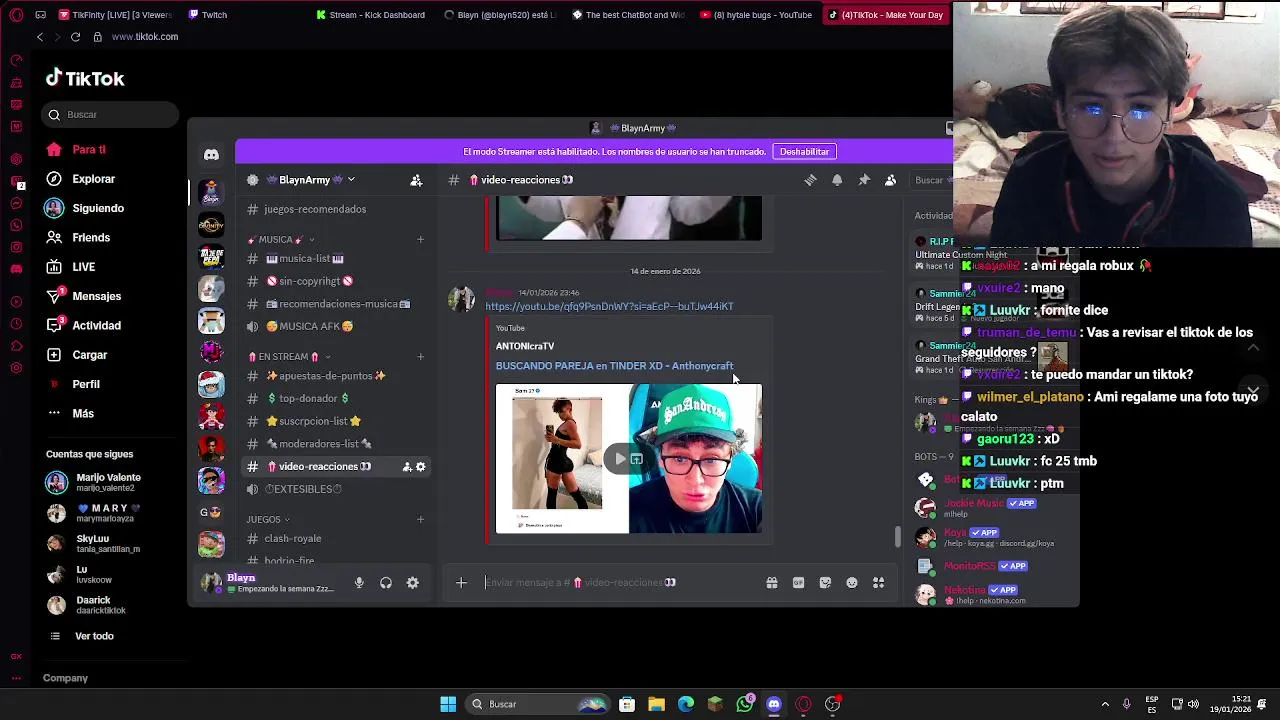The width and height of the screenshot is (1280, 720).
Task: Open File Explorer from Windows taskbar
Action: click(656, 704)
